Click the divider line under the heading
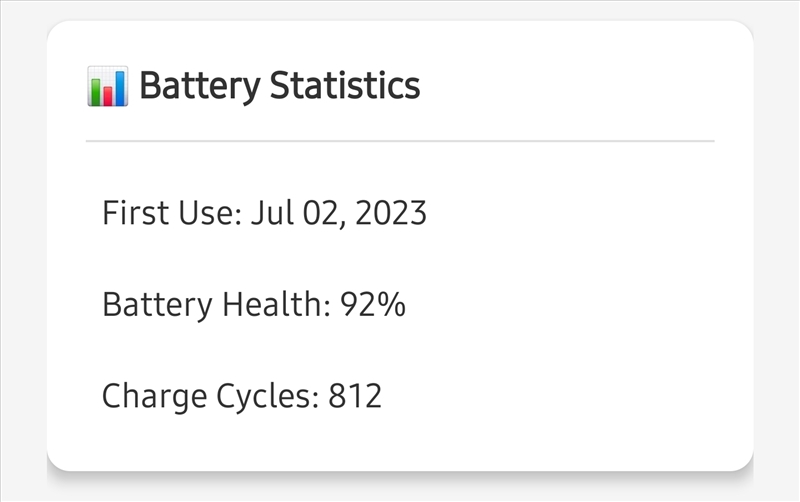This screenshot has width=800, height=502. pos(400,141)
